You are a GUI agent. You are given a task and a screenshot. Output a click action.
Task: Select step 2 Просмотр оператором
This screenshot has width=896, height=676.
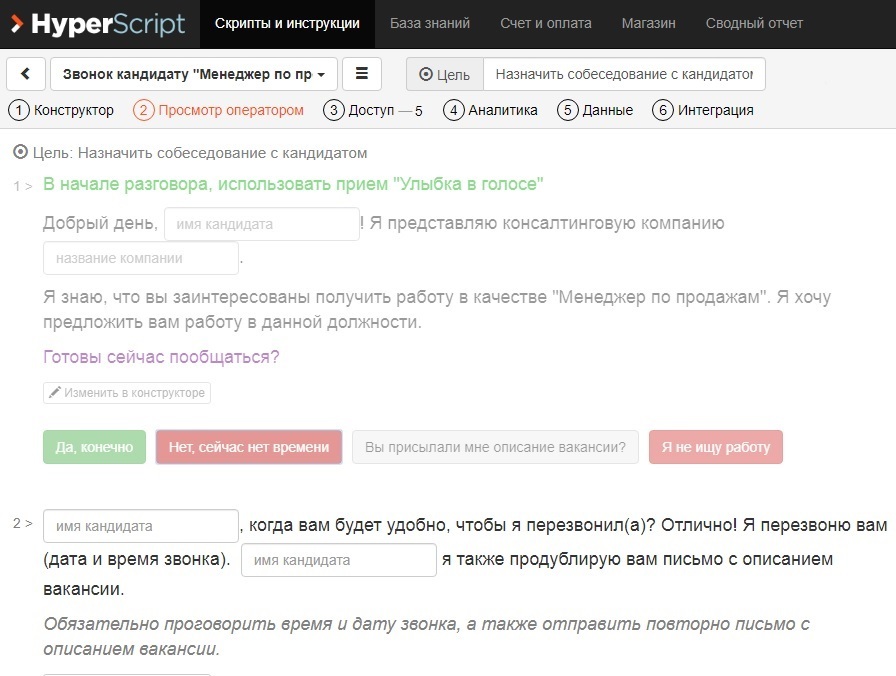pyautogui.click(x=218, y=110)
